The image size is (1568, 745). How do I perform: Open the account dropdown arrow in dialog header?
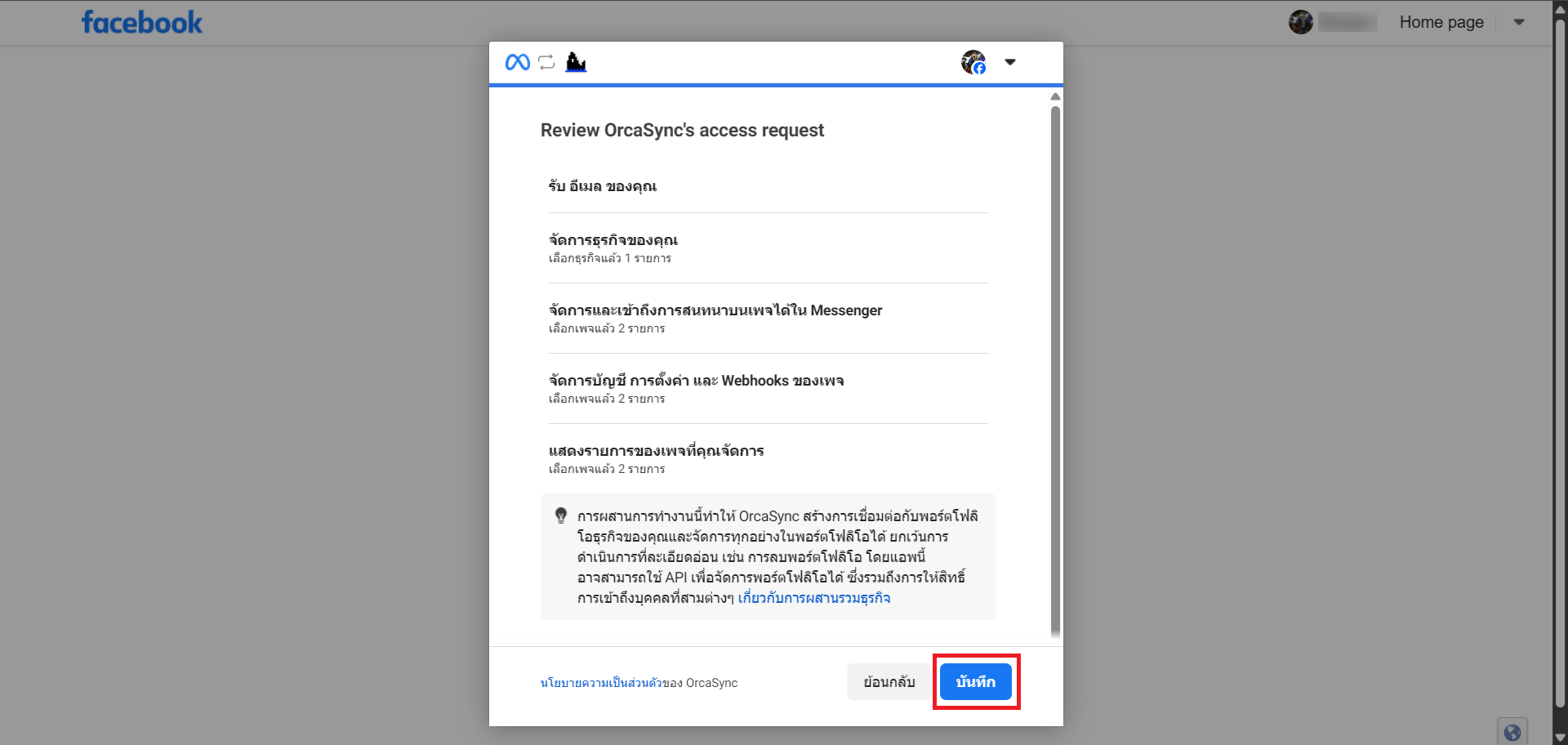click(x=1010, y=62)
